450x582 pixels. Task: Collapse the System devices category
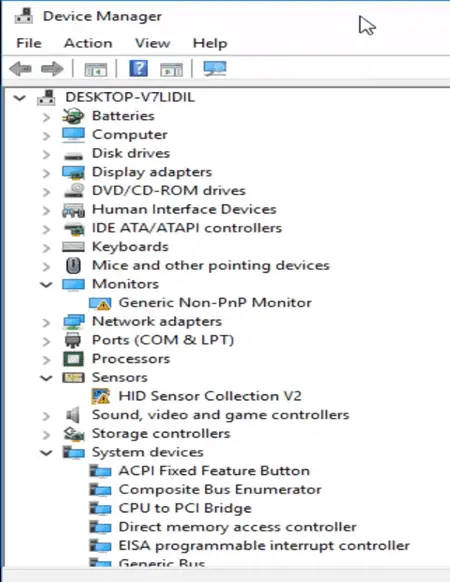point(46,453)
